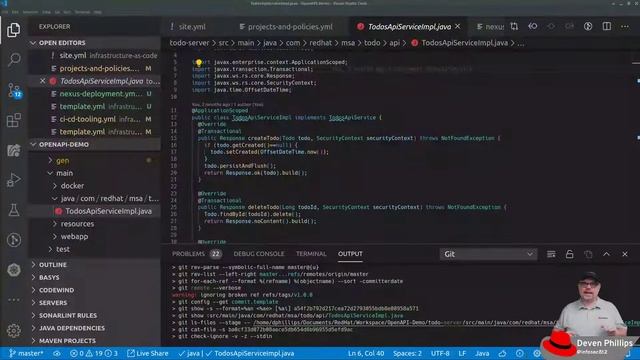
Task: Open the Extensions view icon
Action: (13, 120)
